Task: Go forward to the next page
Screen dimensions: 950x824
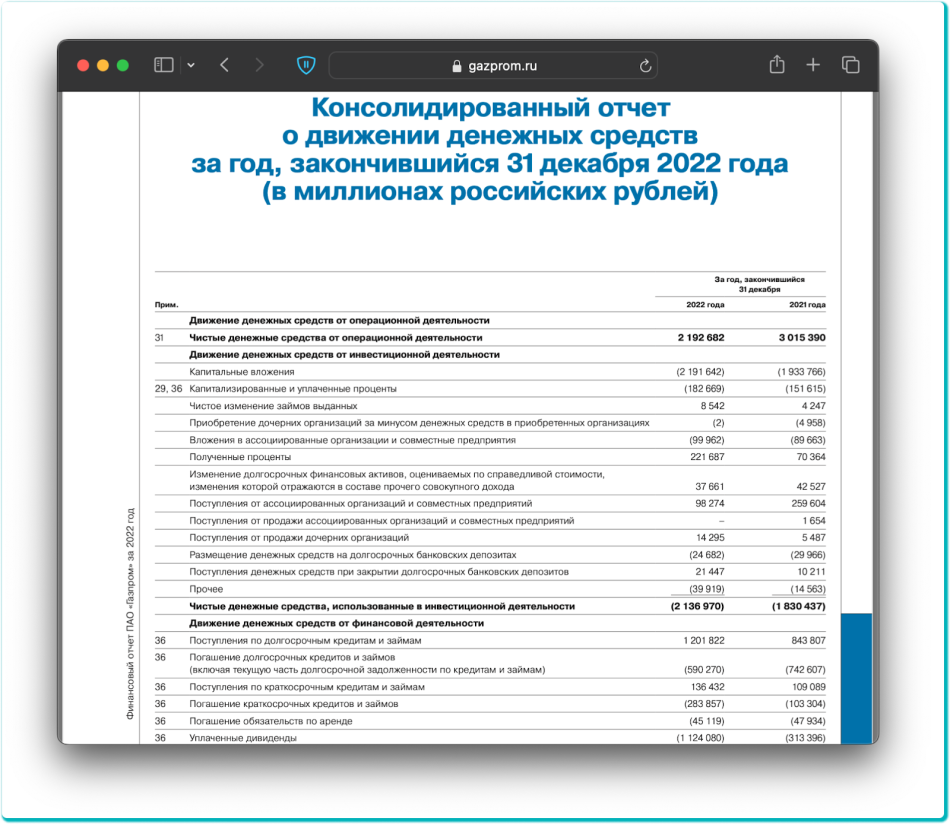Action: click(x=260, y=65)
